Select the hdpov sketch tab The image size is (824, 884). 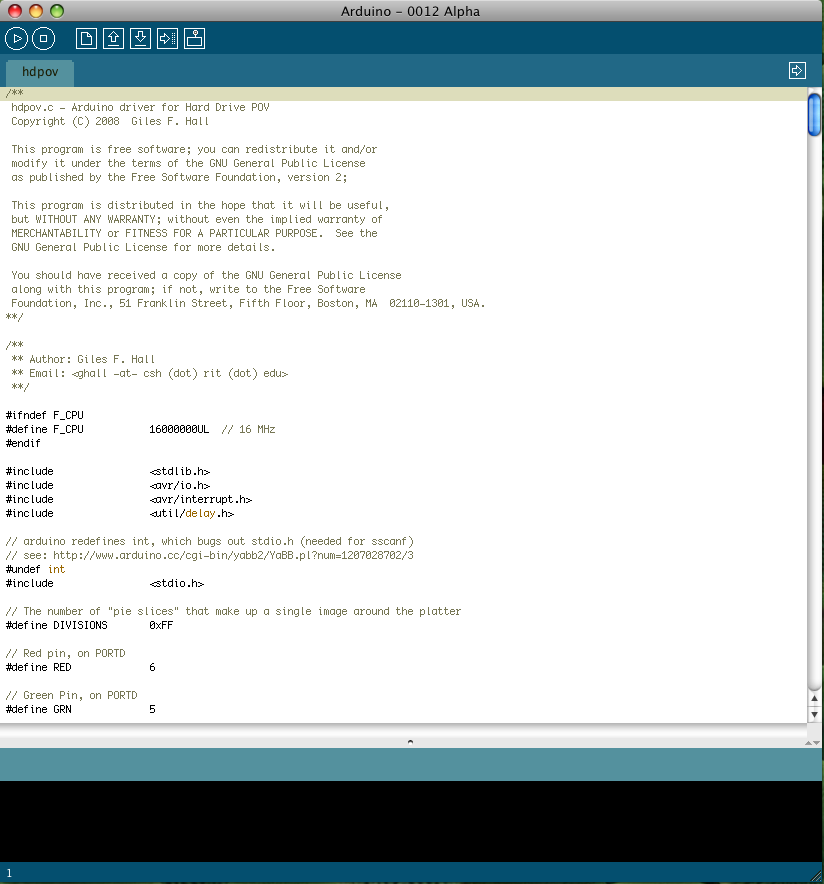[40, 72]
